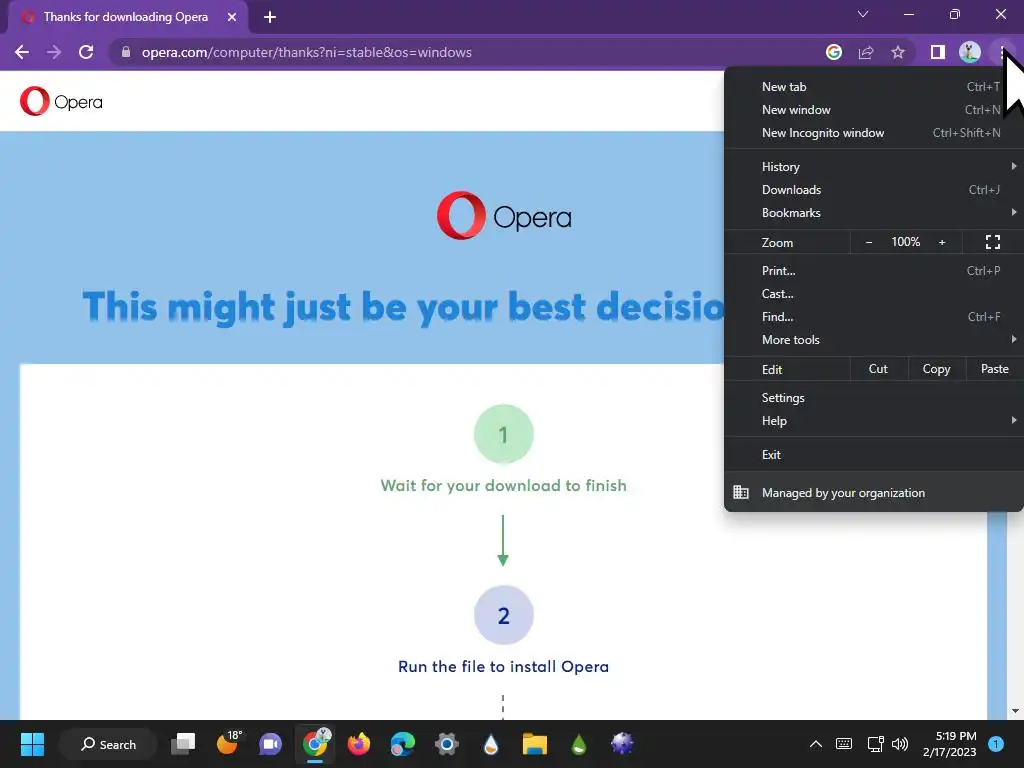
Task: Launch Microsoft Edge from the taskbar
Action: pos(402,744)
